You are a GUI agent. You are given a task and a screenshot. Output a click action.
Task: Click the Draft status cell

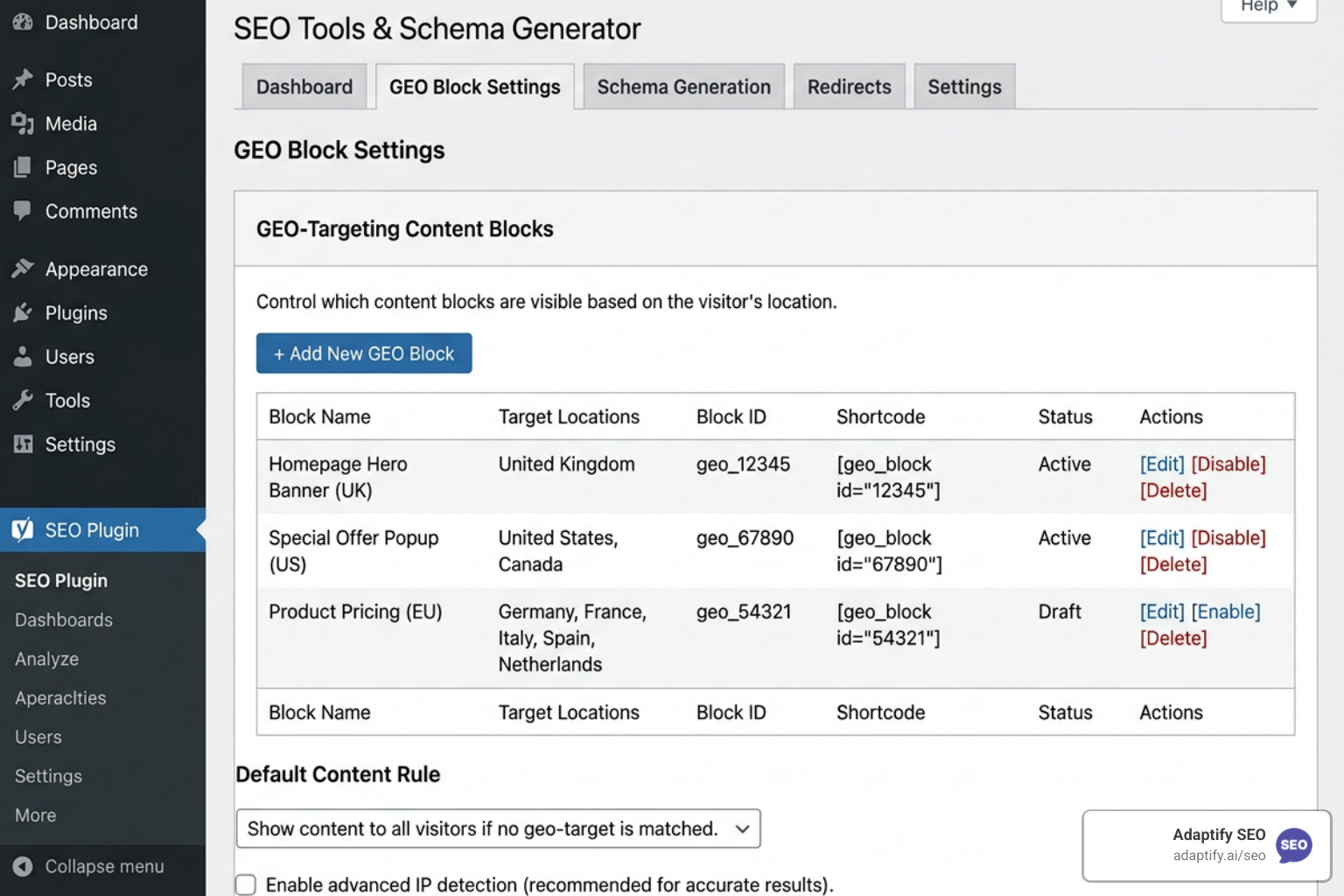[x=1060, y=611]
